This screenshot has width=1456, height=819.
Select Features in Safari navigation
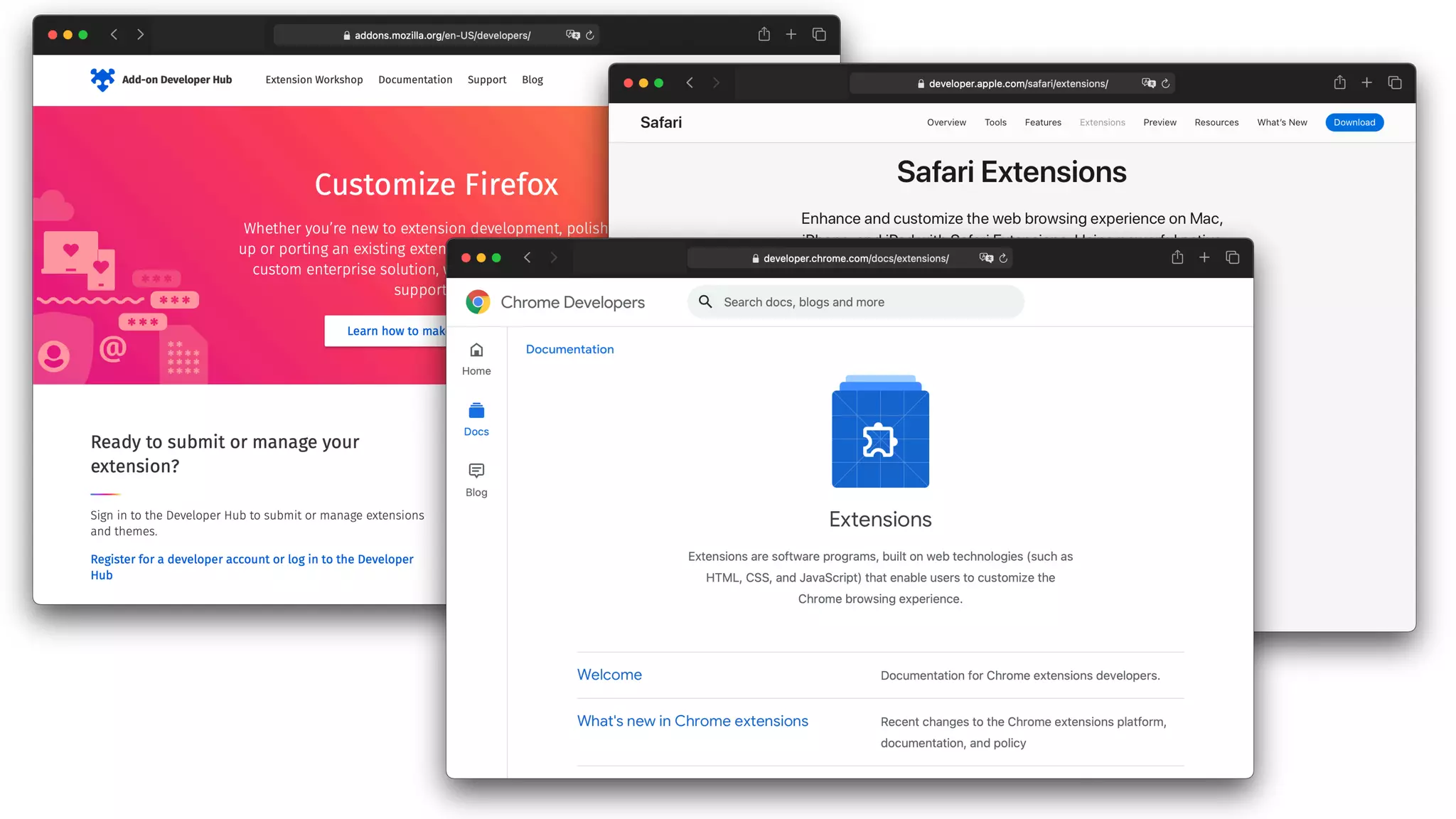pos(1042,122)
